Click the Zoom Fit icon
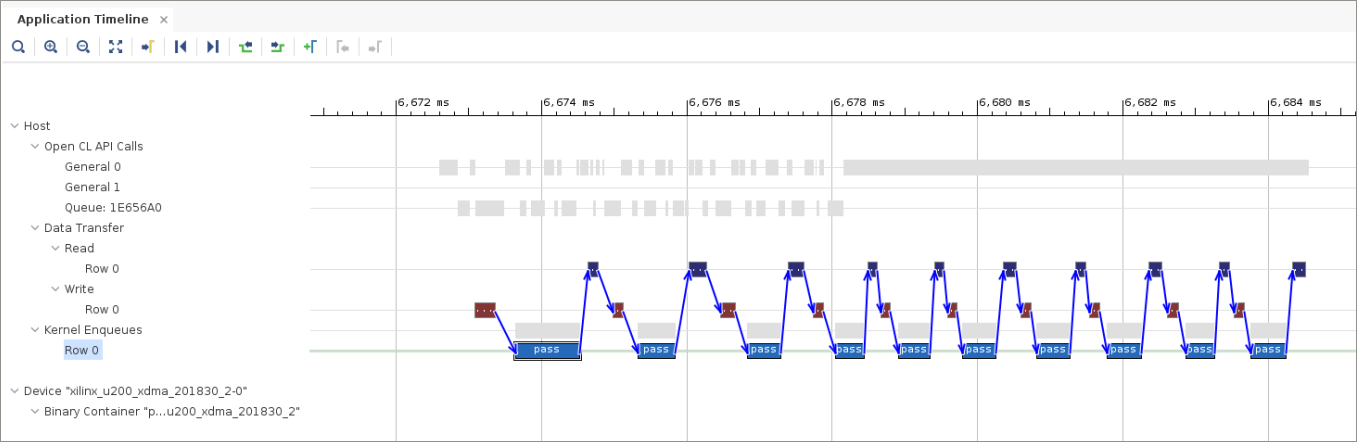 (x=115, y=47)
